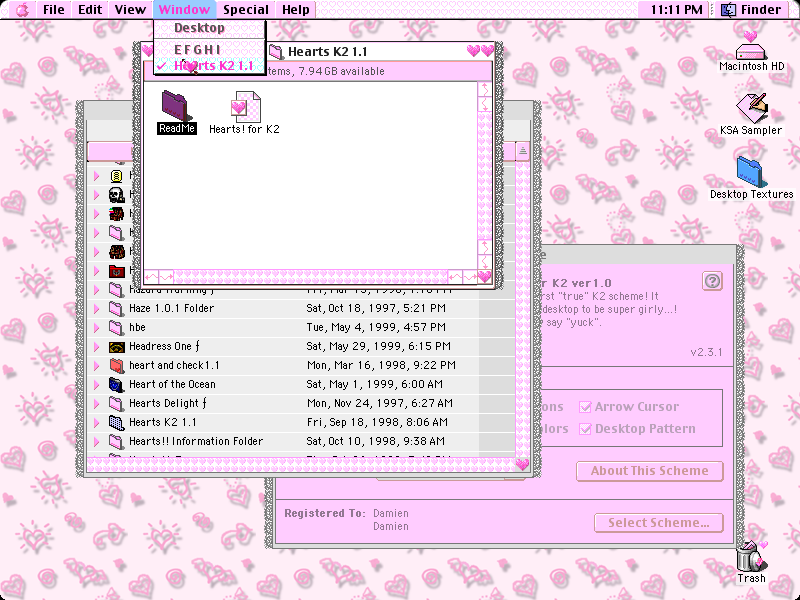Click the 7.94 GB available status text
This screenshot has width=800, height=600.
coord(341,71)
